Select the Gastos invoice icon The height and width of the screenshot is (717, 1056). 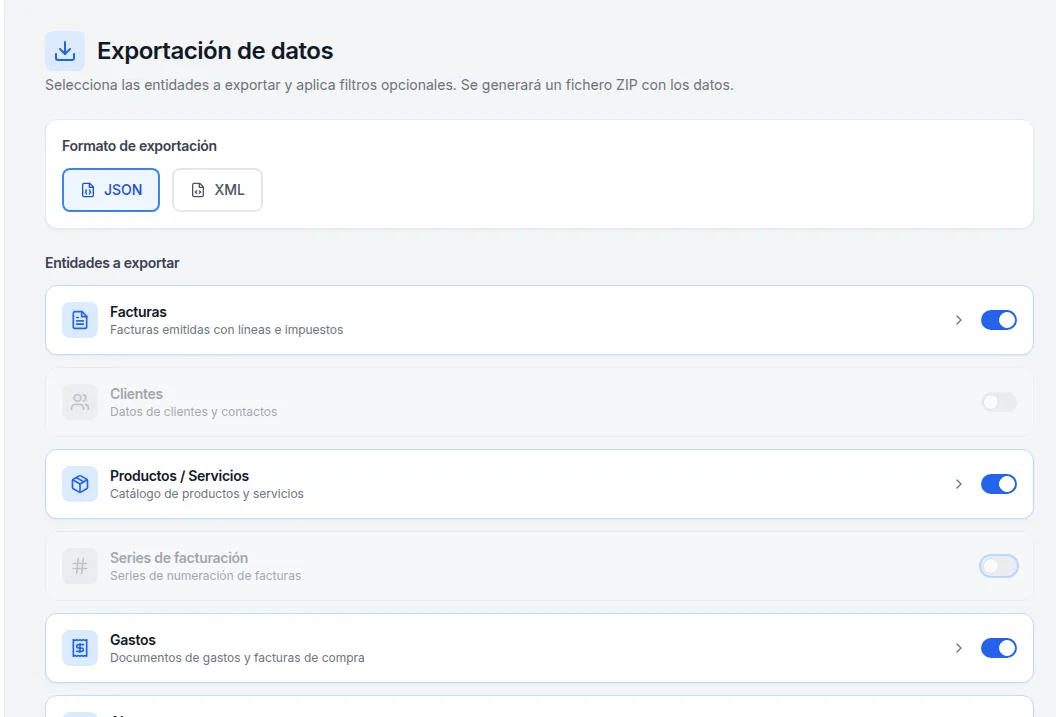[x=79, y=648]
